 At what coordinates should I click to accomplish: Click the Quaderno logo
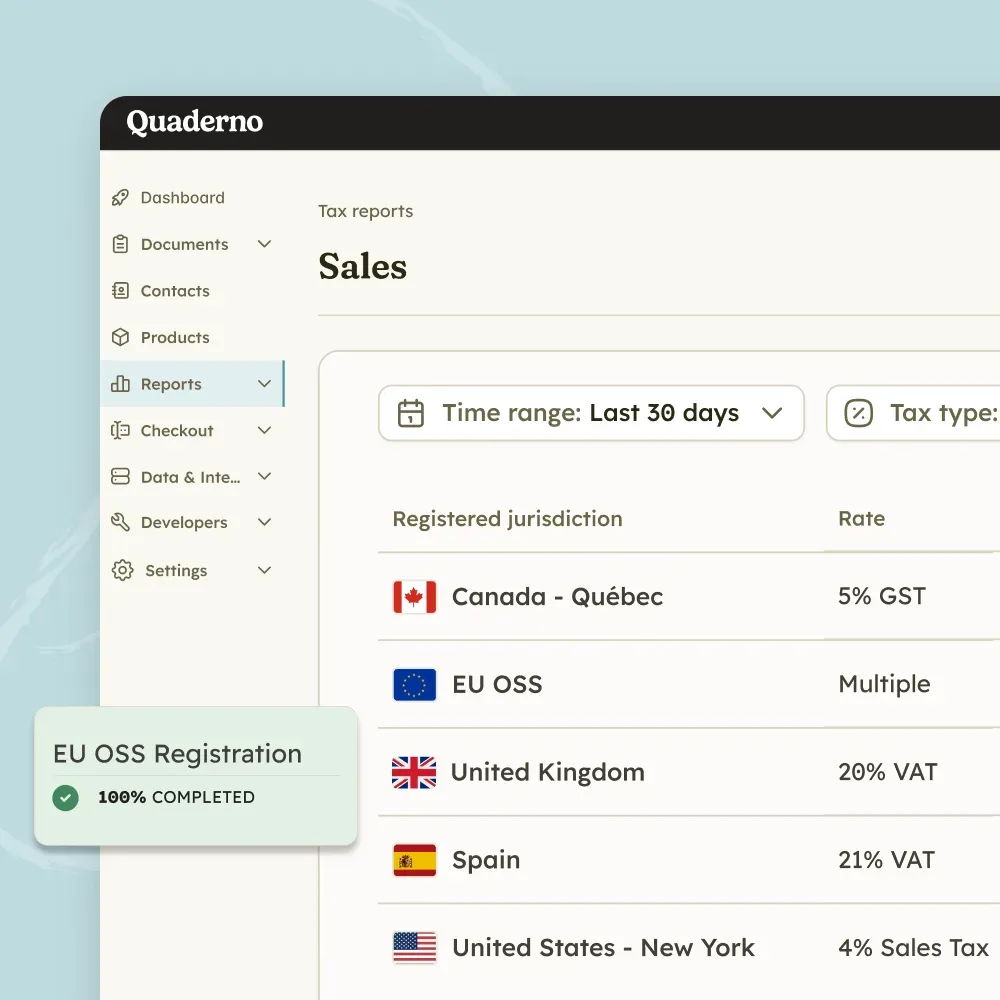tap(195, 122)
